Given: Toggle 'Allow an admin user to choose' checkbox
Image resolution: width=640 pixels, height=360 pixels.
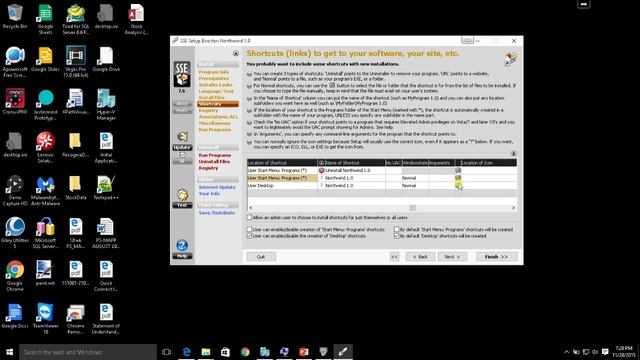Looking at the screenshot, I should (249, 218).
